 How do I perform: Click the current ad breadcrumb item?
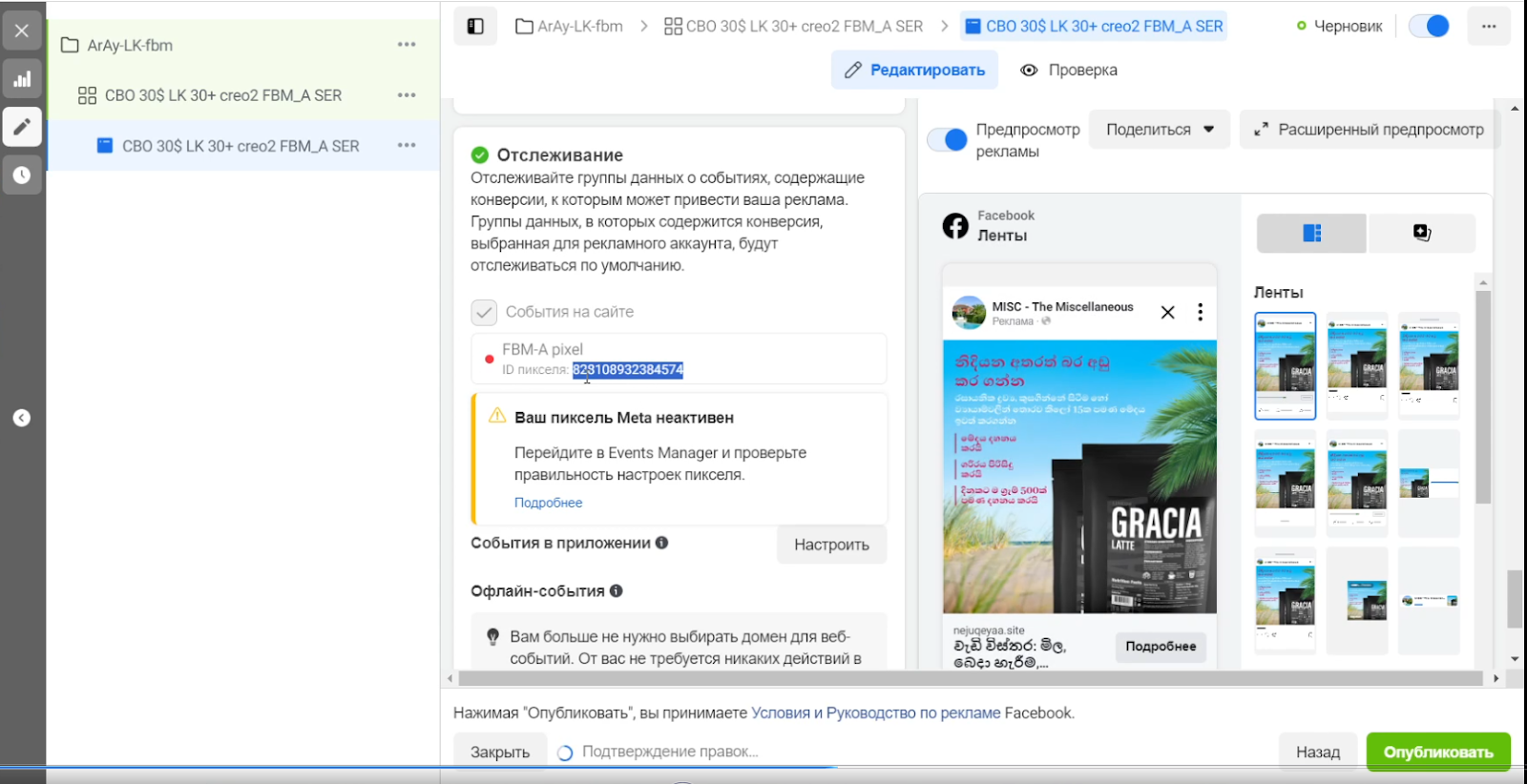(1094, 27)
